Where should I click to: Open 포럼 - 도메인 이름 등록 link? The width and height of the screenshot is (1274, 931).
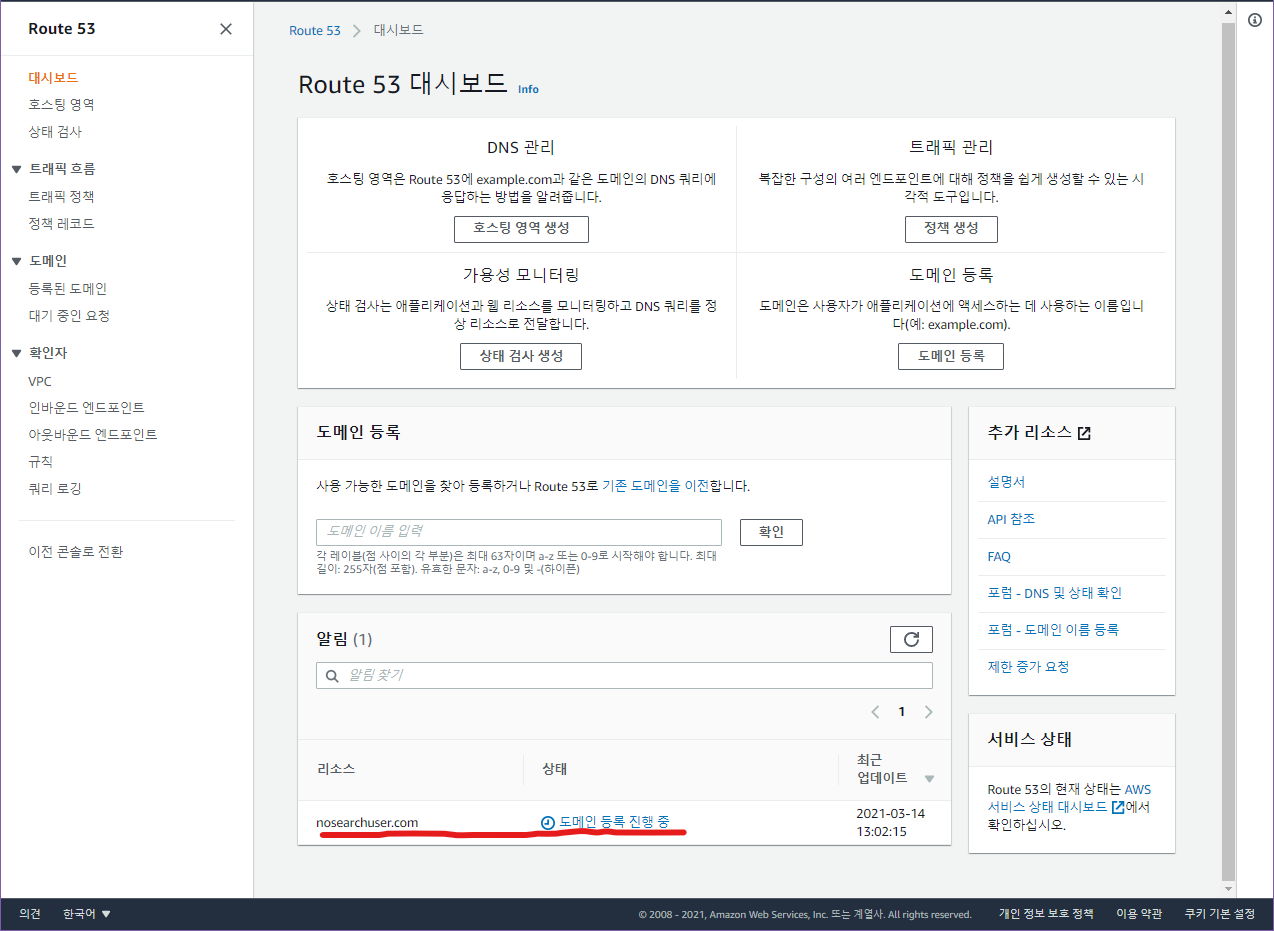(x=1053, y=630)
